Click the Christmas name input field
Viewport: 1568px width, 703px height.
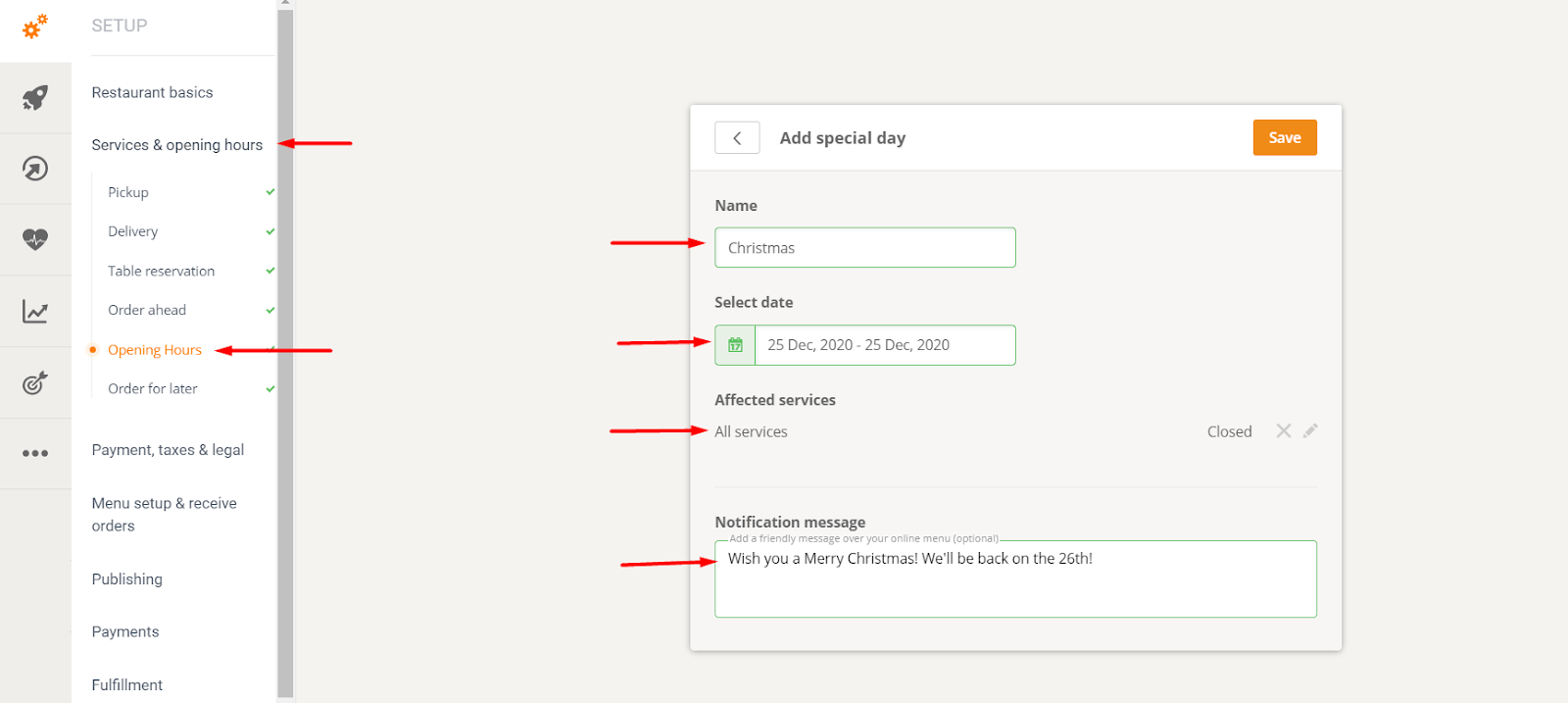(x=865, y=247)
